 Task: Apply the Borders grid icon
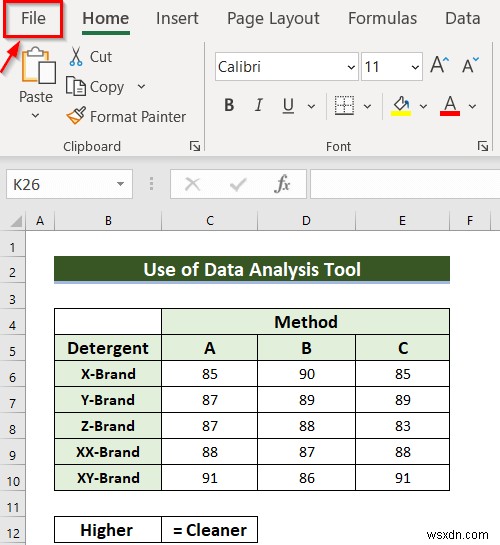click(x=344, y=105)
